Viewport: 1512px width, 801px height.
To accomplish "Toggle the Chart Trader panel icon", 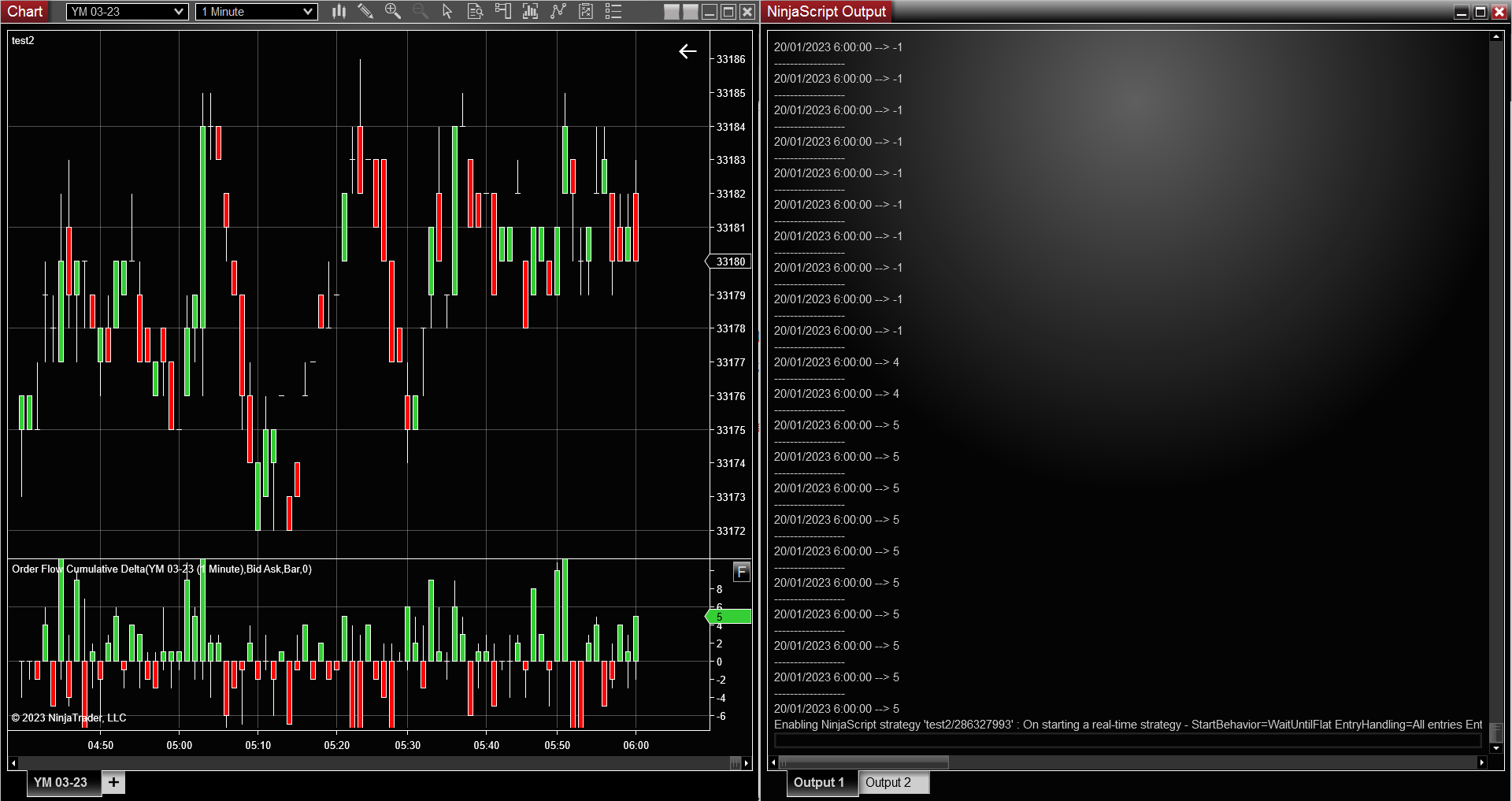I will click(x=502, y=11).
